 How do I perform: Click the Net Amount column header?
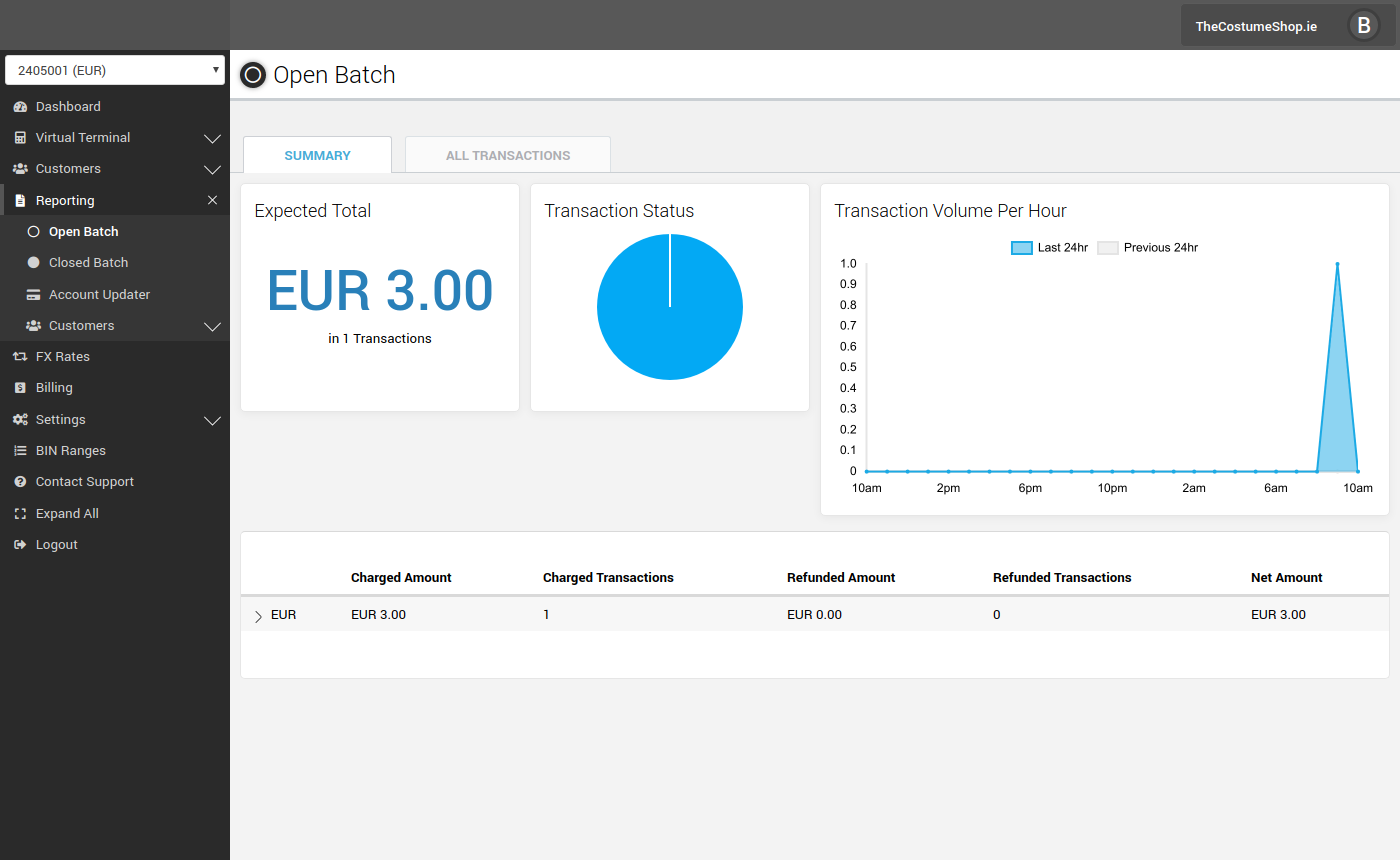pos(1287,578)
